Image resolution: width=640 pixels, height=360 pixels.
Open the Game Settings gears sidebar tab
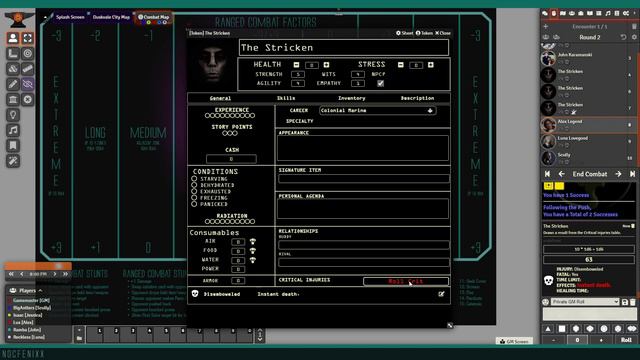[626, 13]
